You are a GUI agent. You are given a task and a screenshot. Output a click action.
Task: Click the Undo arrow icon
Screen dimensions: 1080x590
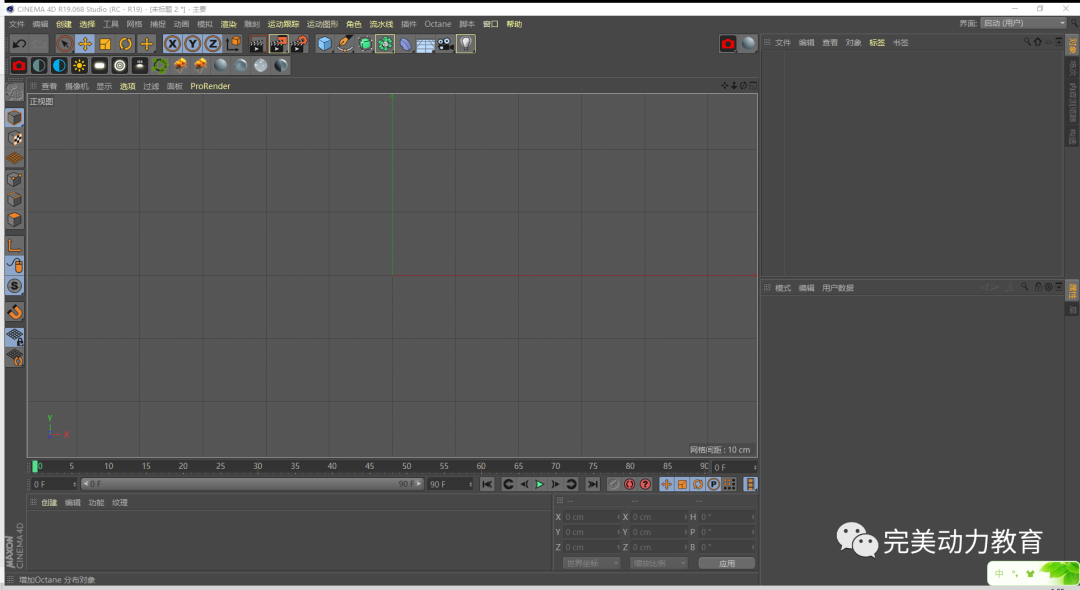[x=19, y=44]
